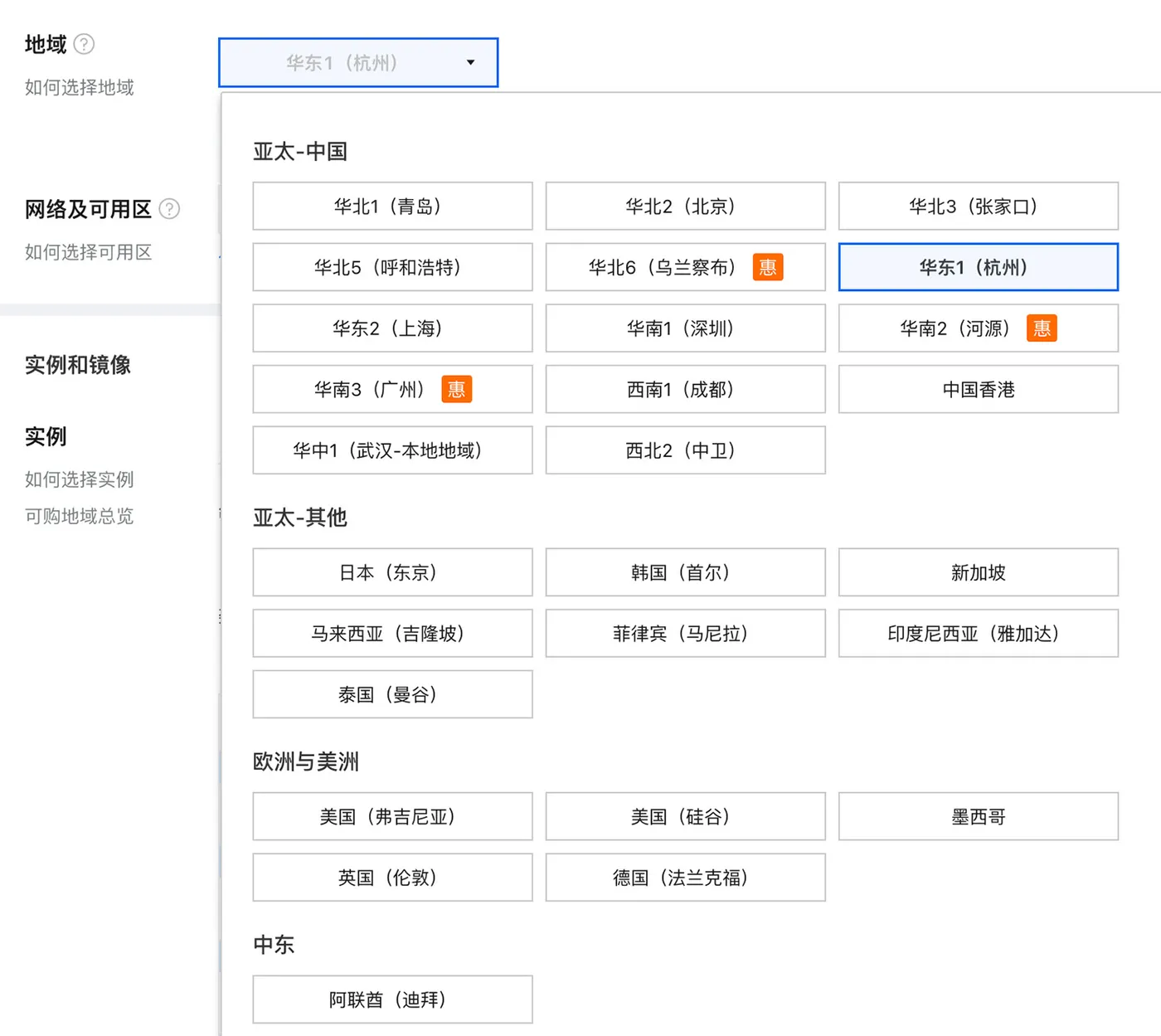Select 菲律宾（马尼拉） region

tap(685, 633)
